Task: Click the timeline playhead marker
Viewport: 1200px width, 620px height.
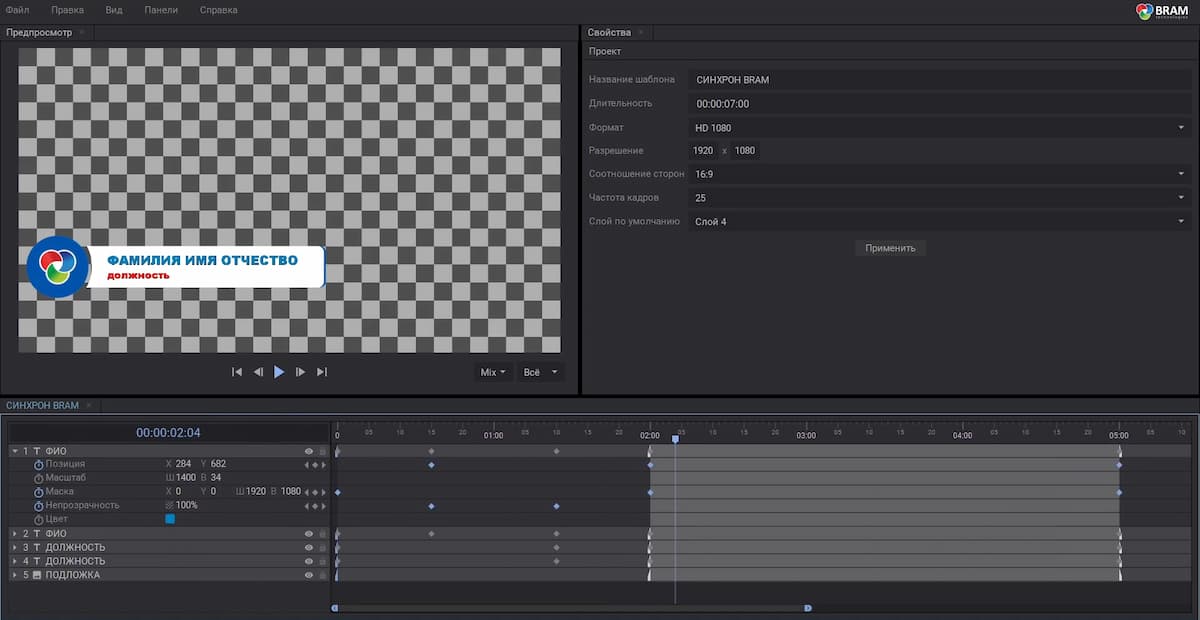Action: point(675,438)
